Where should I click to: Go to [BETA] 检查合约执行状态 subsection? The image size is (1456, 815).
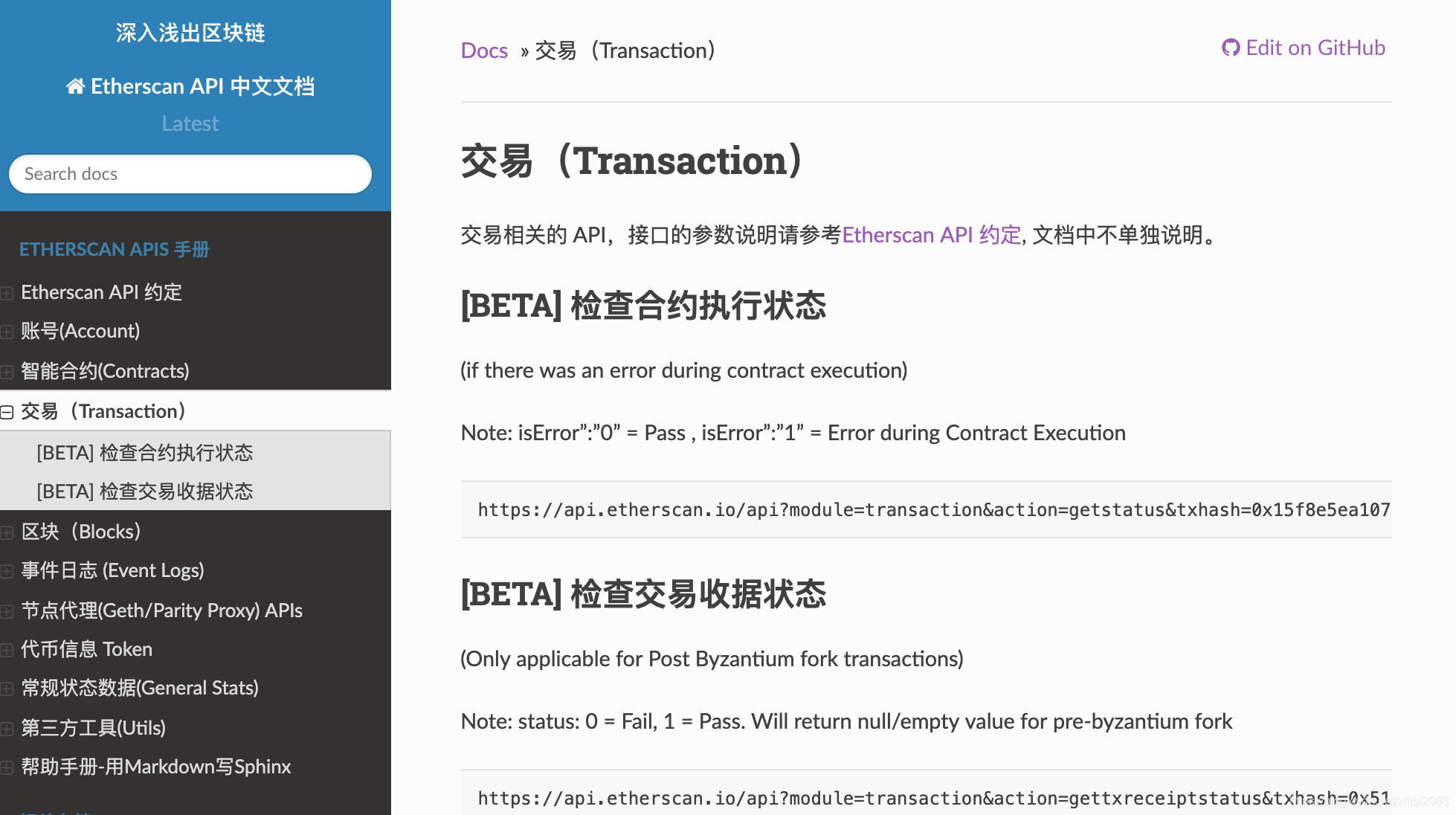click(x=145, y=453)
